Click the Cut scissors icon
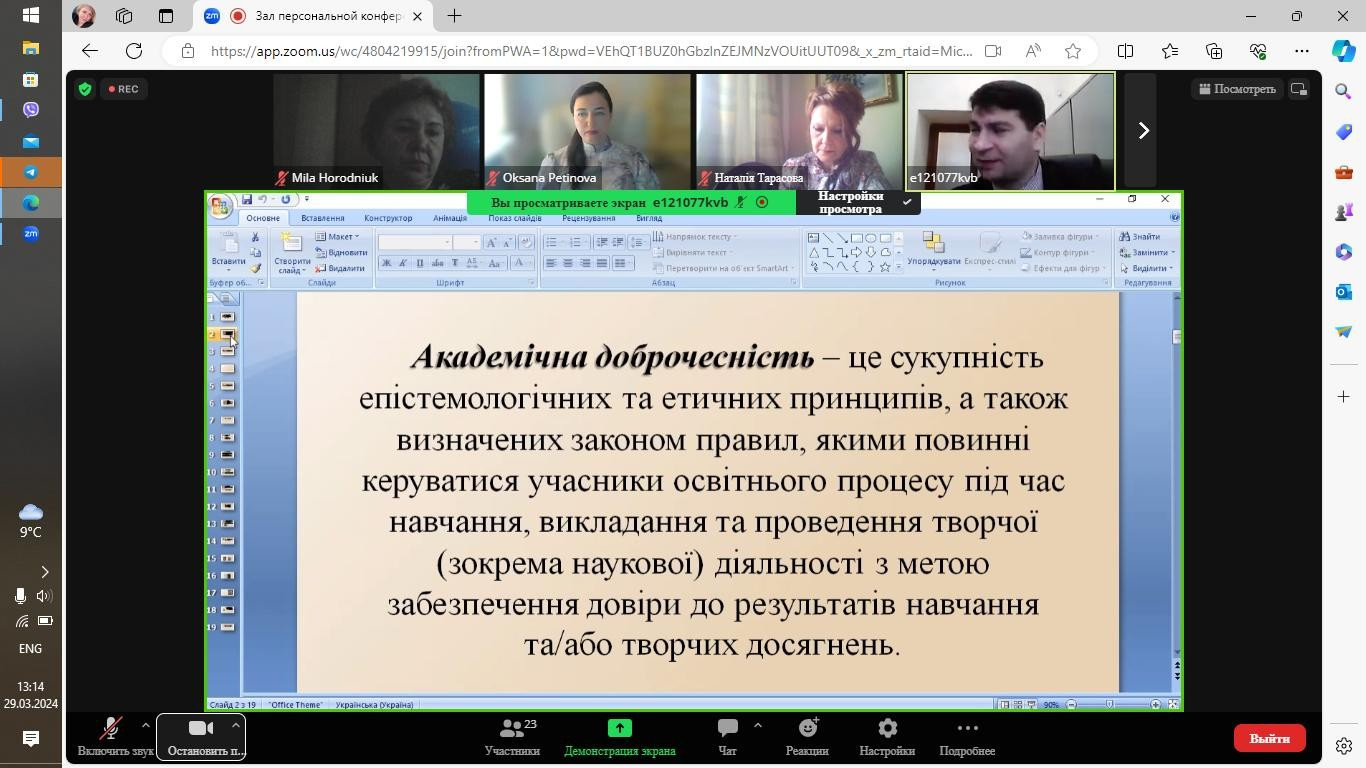The width and height of the screenshot is (1366, 768). 255,237
